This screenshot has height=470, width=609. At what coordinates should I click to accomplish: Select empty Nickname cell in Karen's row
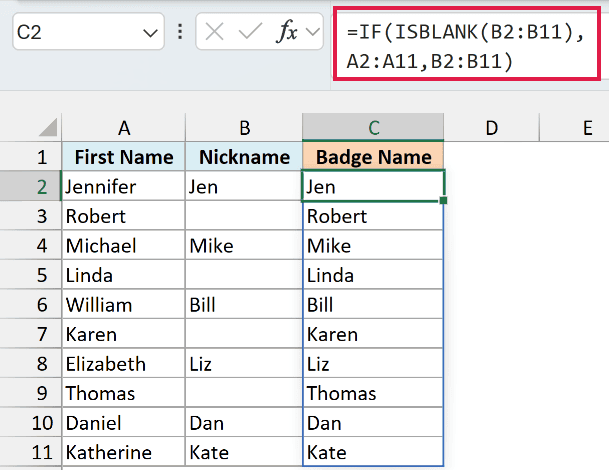(x=244, y=334)
